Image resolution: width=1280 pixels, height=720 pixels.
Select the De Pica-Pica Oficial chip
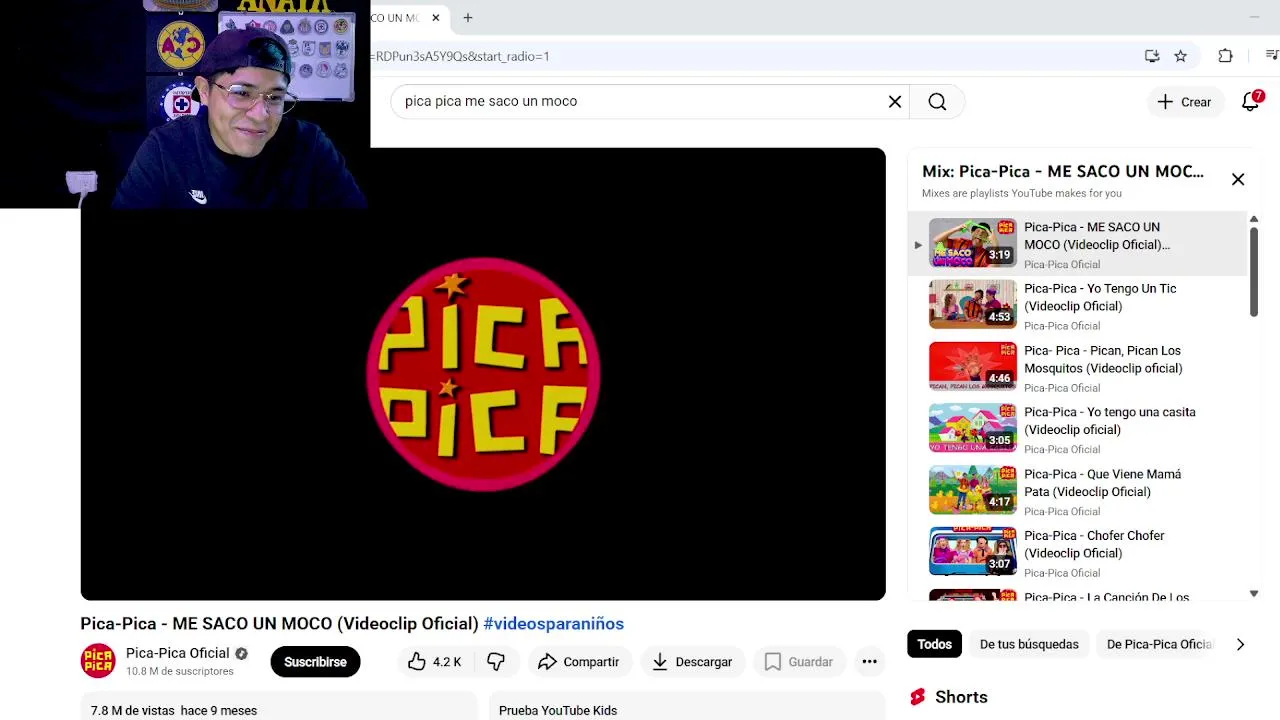1158,644
